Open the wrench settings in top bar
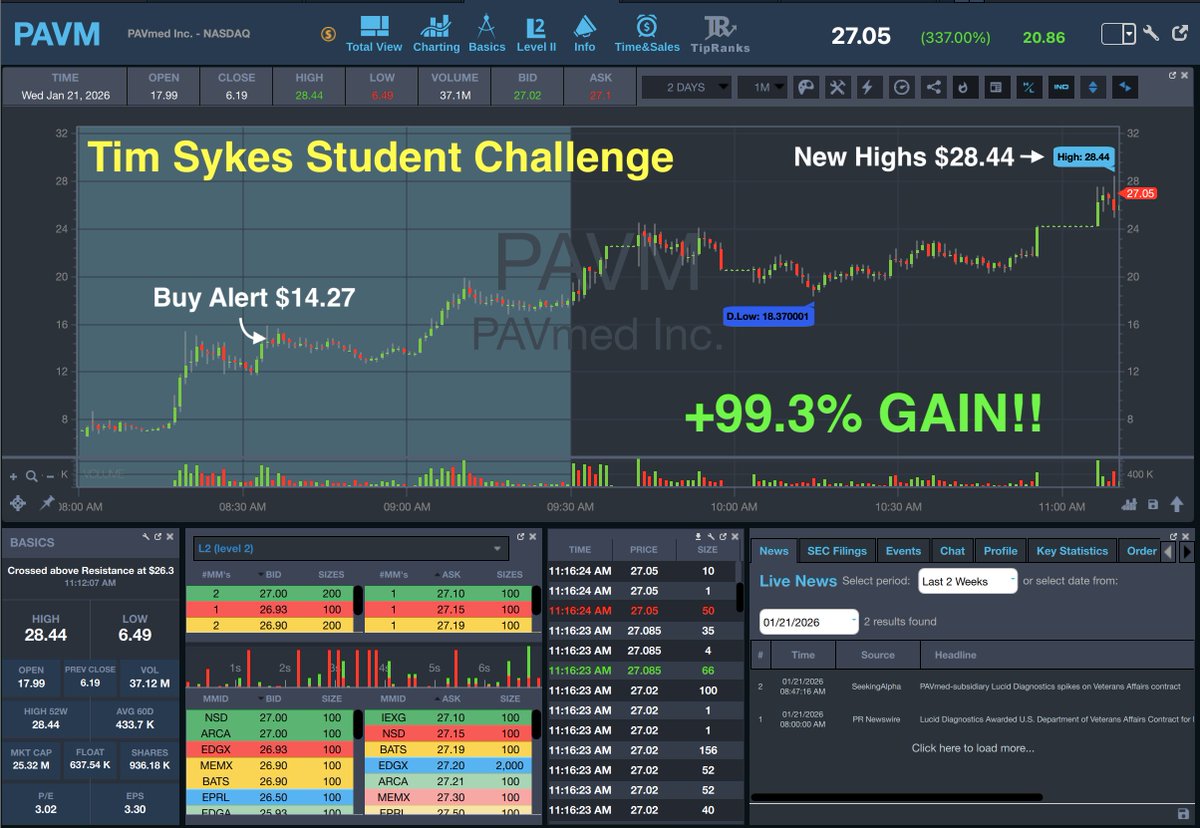The height and width of the screenshot is (828, 1200). (1151, 33)
